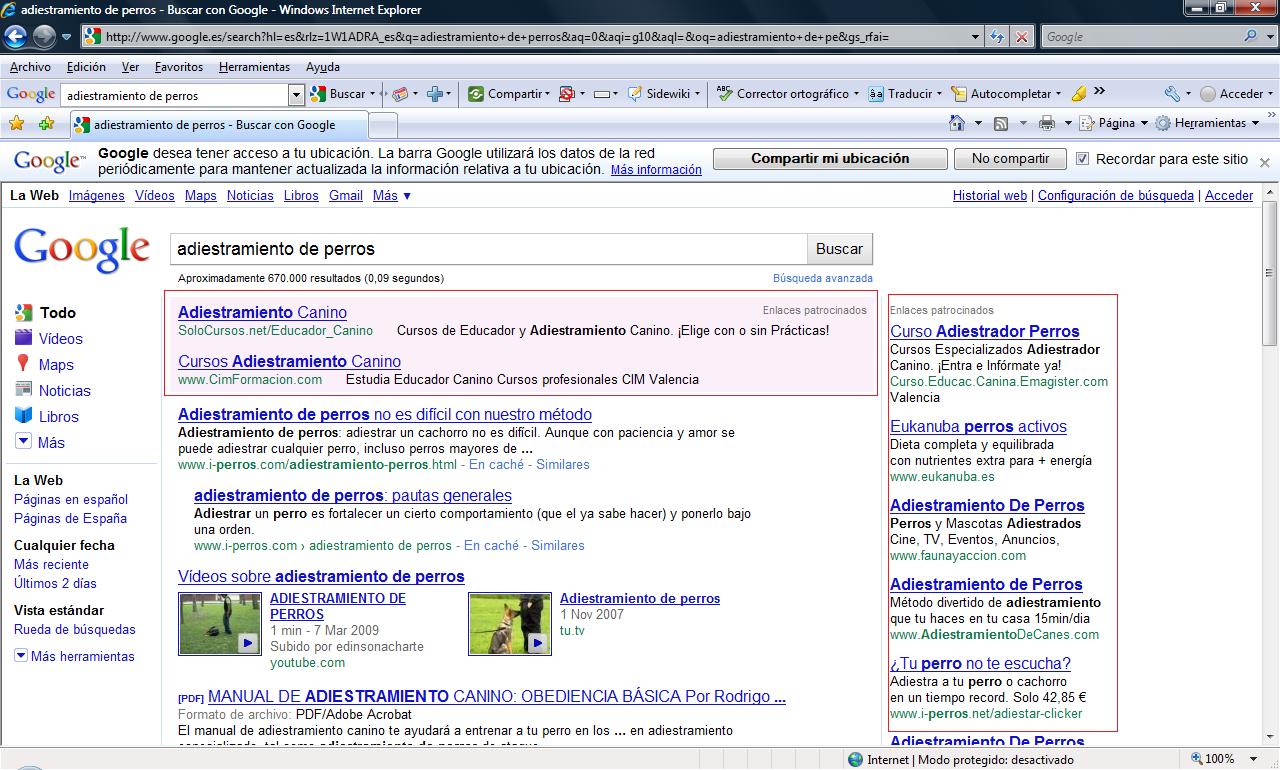Image resolution: width=1280 pixels, height=770 pixels.
Task: Click the Todo icon in the sidebar
Action: pyautogui.click(x=23, y=312)
